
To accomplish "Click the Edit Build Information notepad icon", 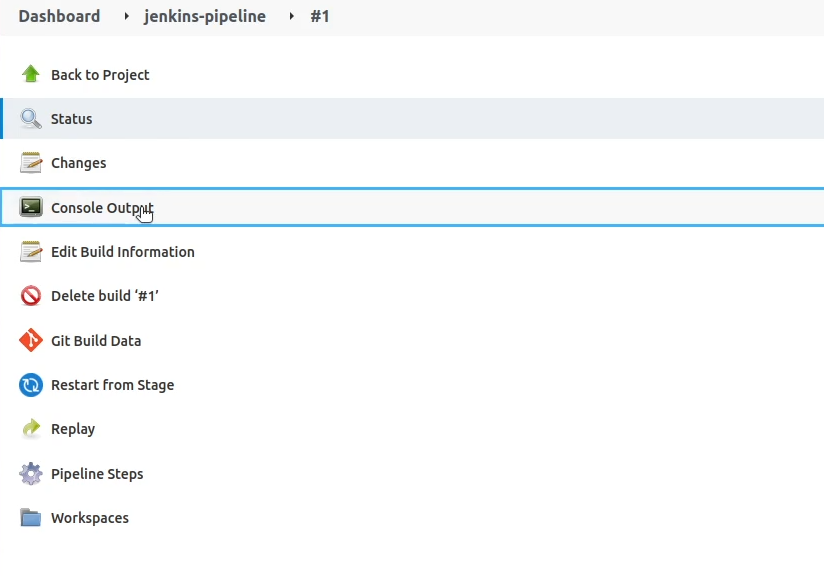I will coord(30,252).
